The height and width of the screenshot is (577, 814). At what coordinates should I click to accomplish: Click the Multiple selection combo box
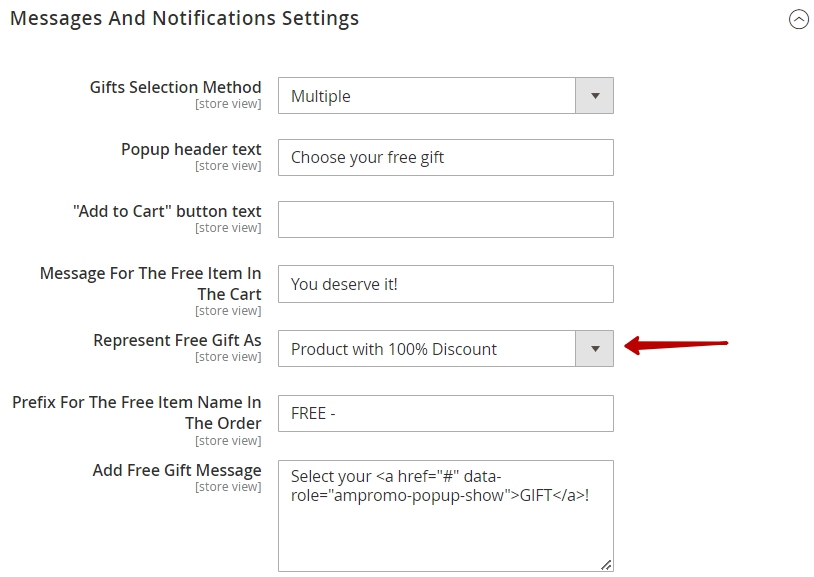point(445,96)
